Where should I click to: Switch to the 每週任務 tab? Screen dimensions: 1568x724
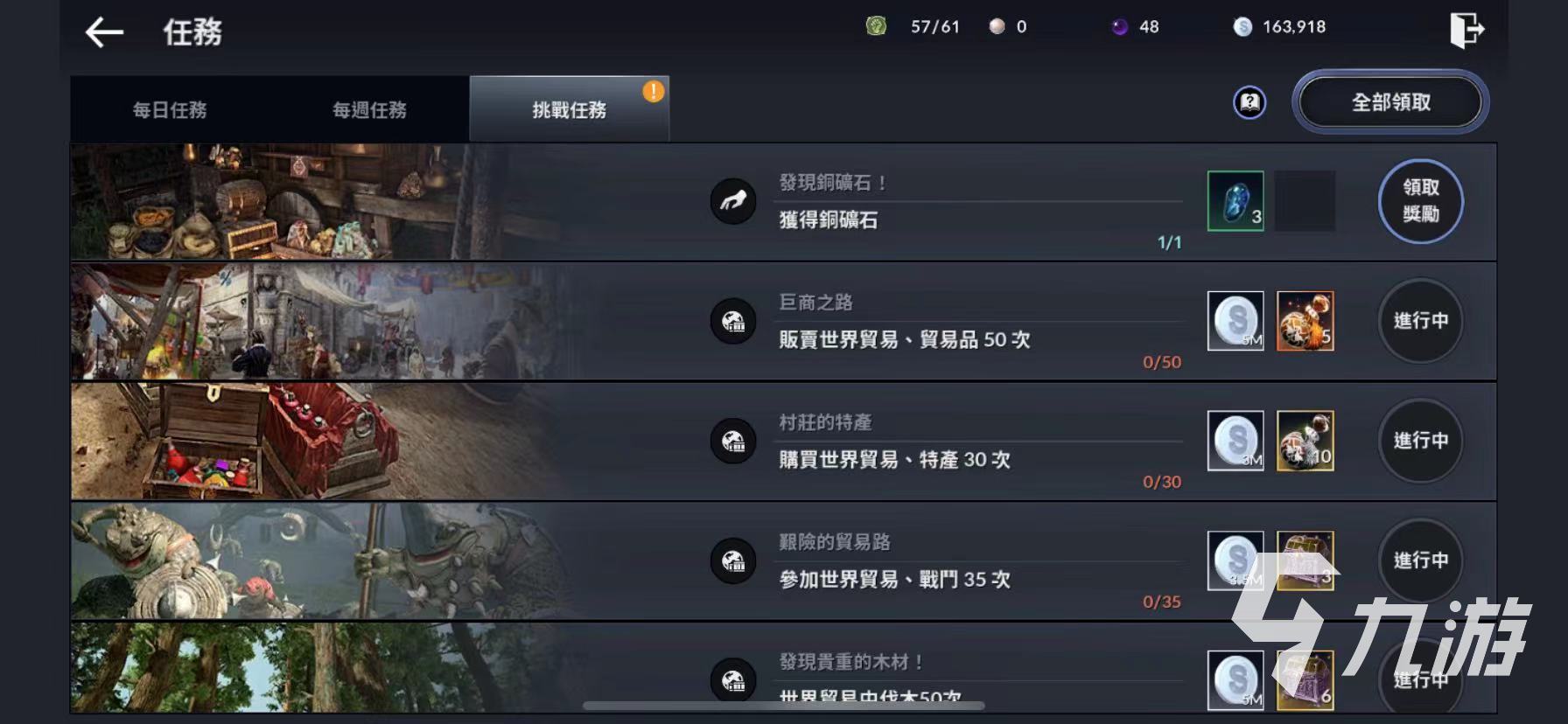coord(369,109)
